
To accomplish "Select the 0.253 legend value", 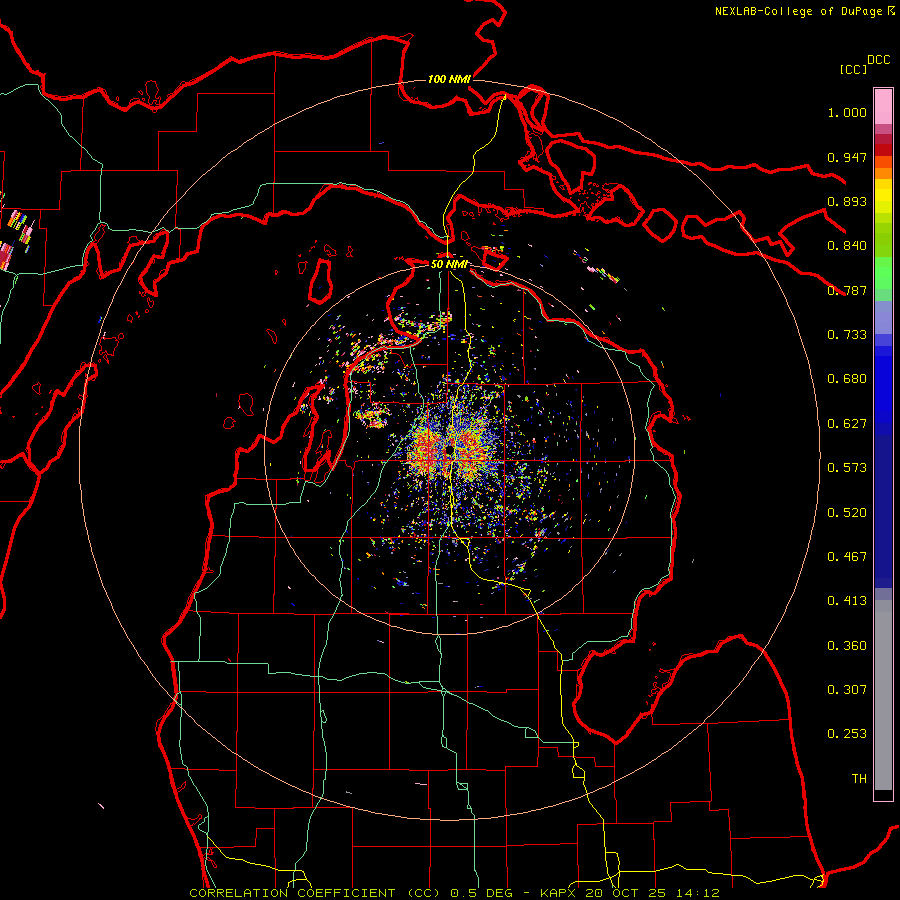I will (847, 734).
